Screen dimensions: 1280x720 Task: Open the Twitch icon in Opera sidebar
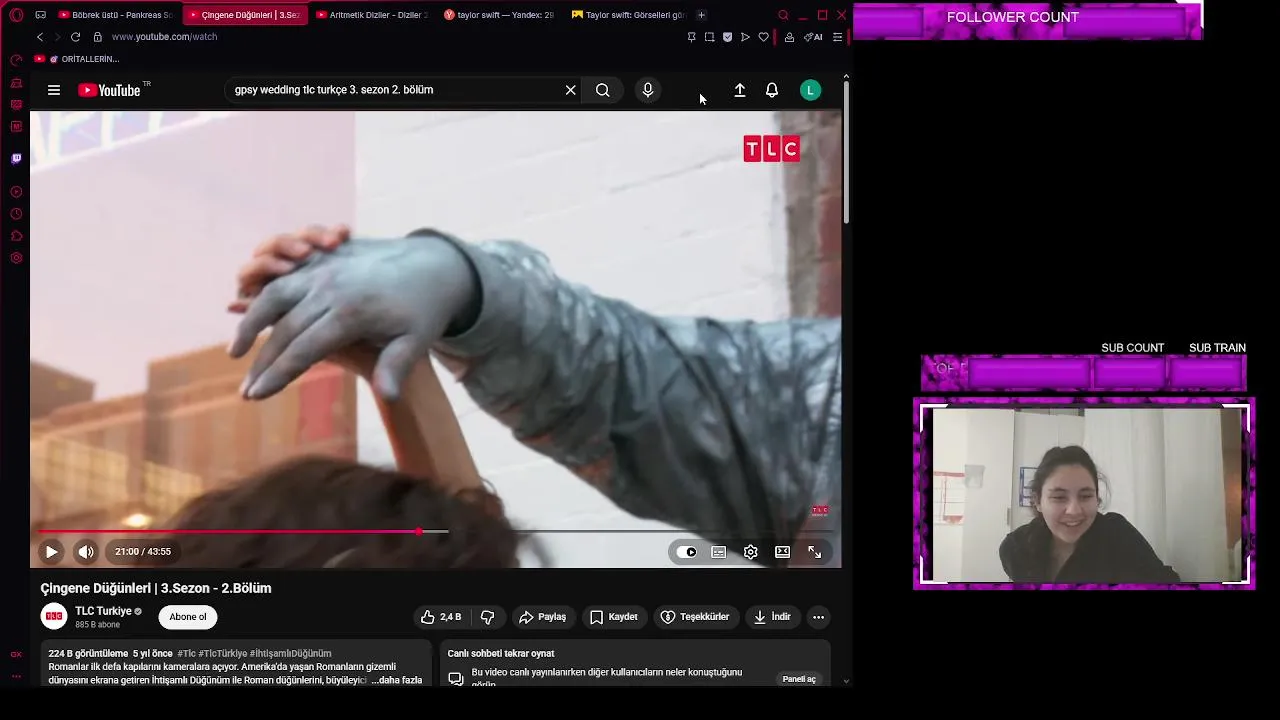16,159
